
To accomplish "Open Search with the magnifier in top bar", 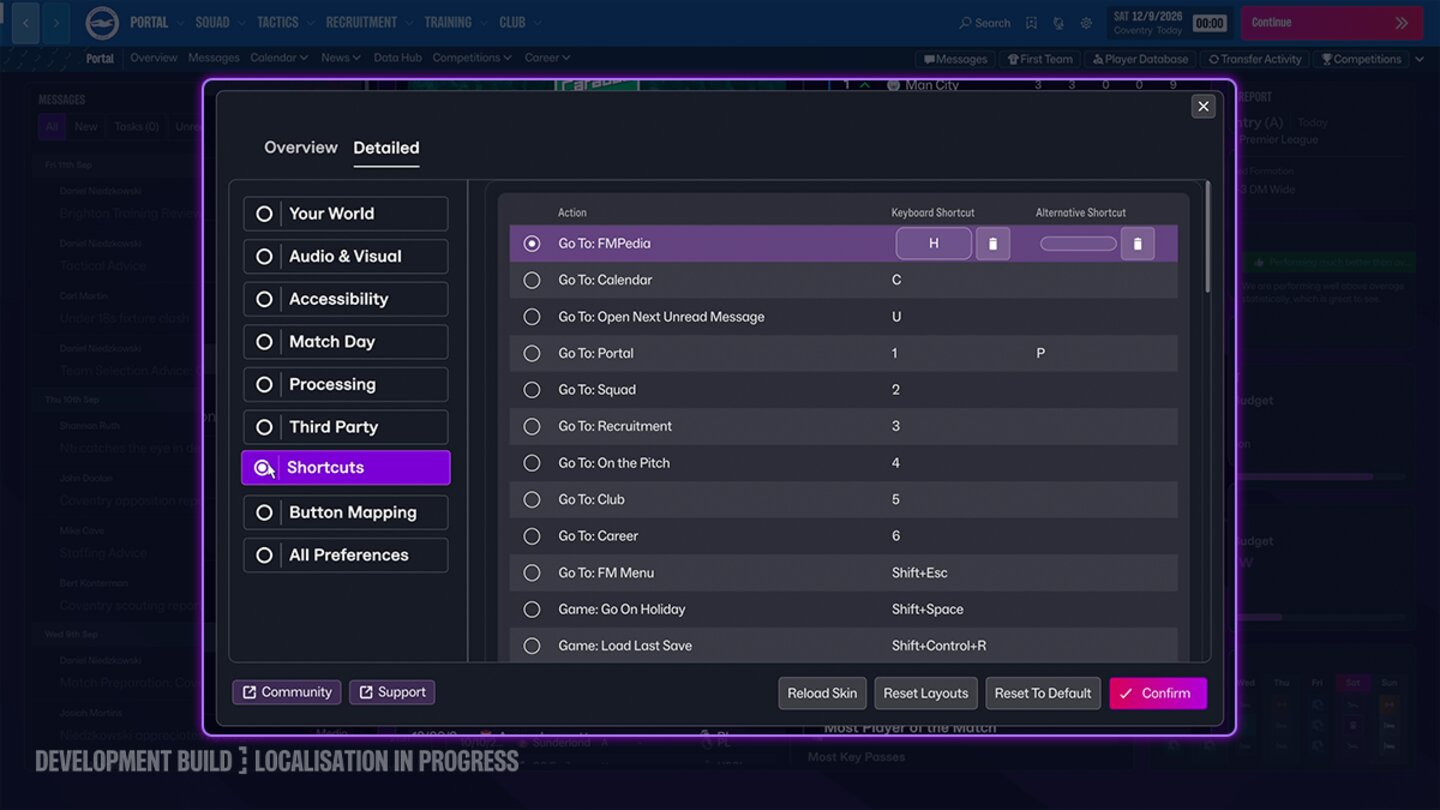I will [985, 23].
